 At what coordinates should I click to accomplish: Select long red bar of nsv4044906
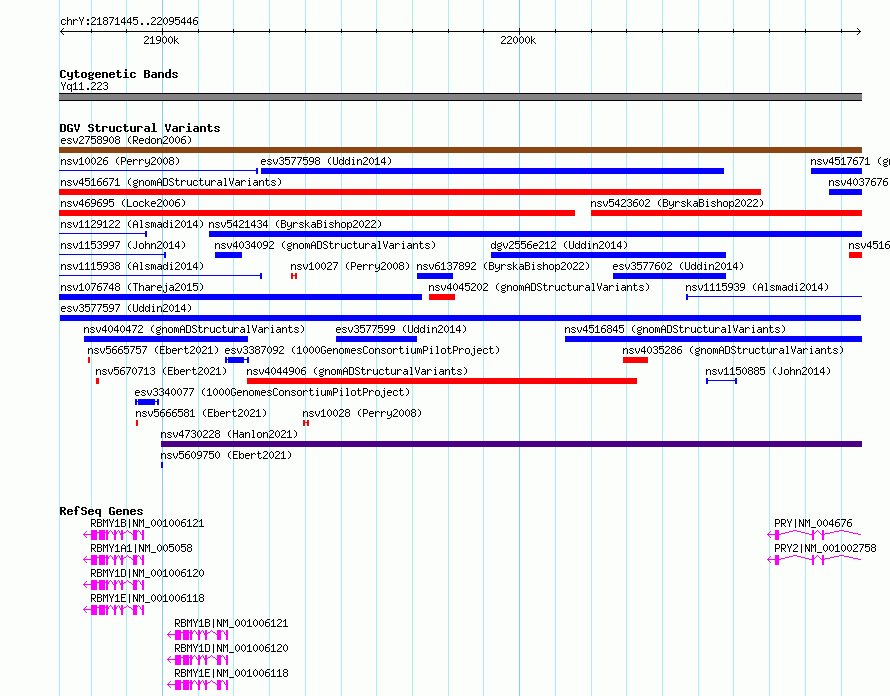click(442, 381)
